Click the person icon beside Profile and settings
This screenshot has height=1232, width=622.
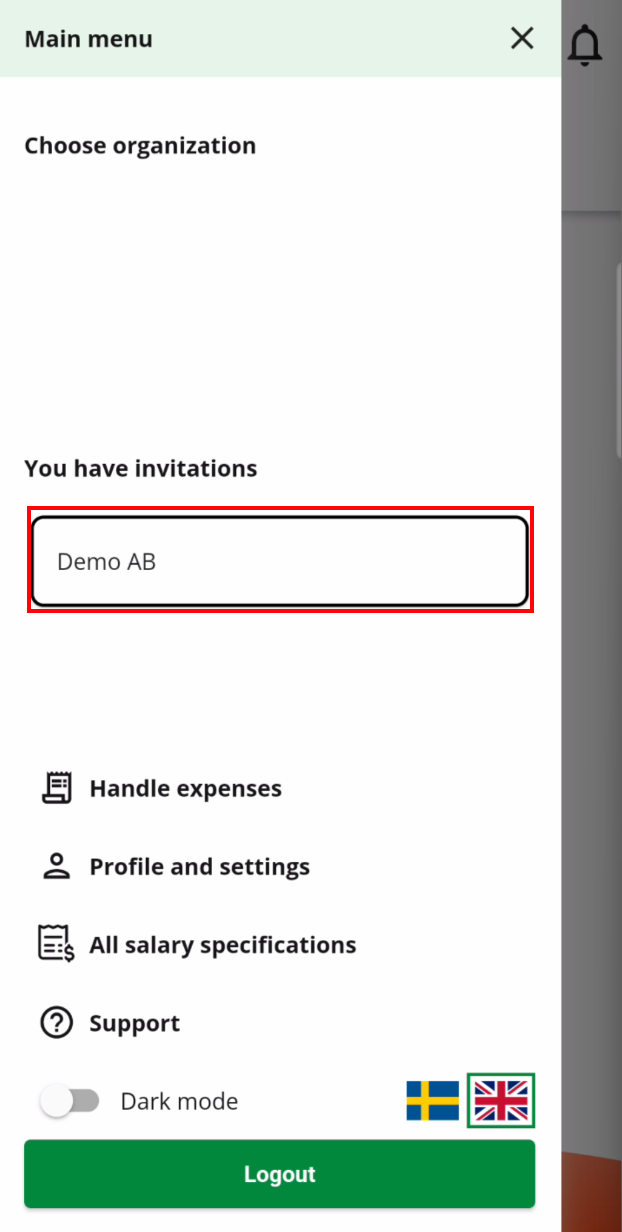(x=57, y=866)
